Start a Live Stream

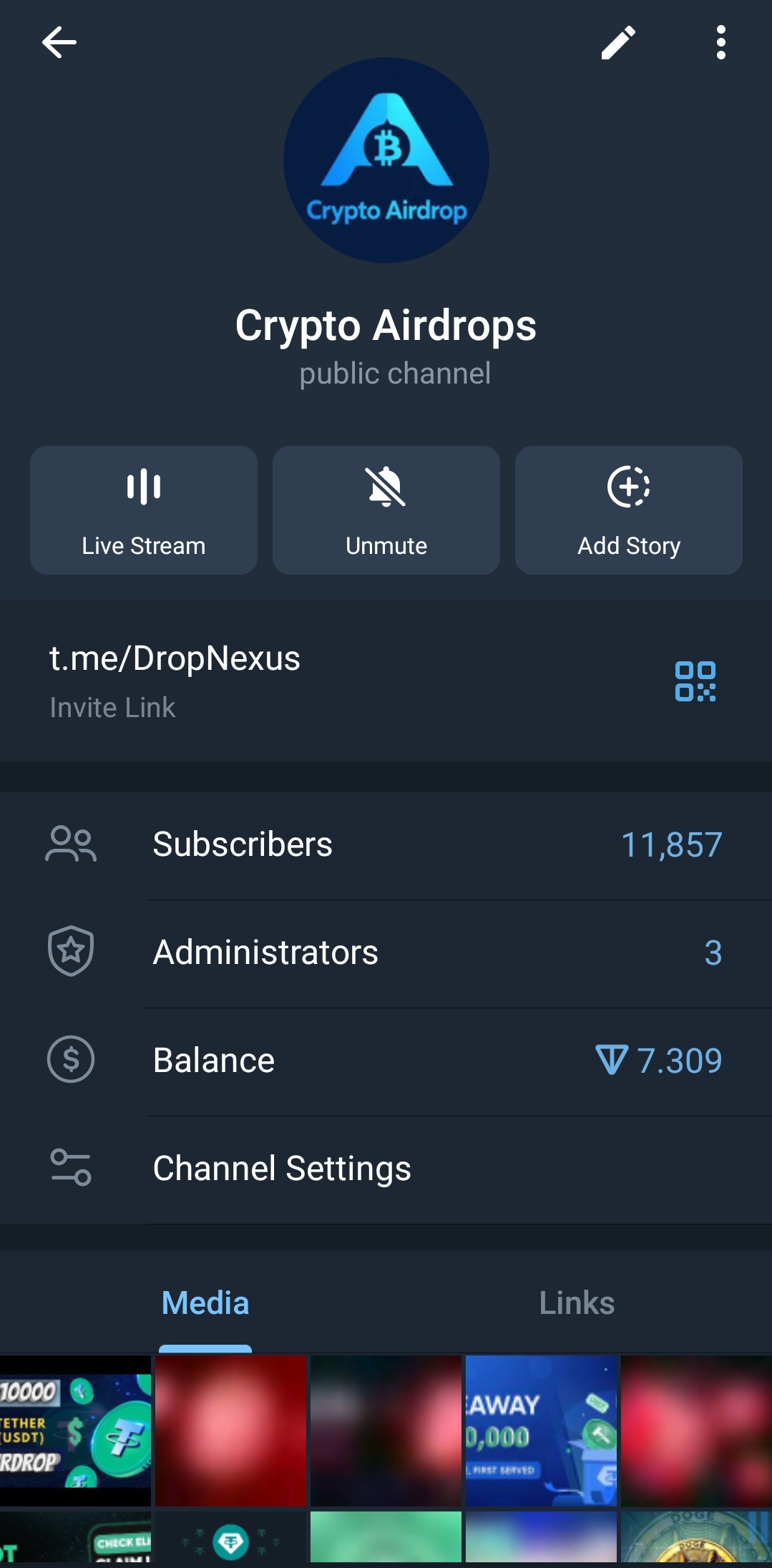(144, 510)
